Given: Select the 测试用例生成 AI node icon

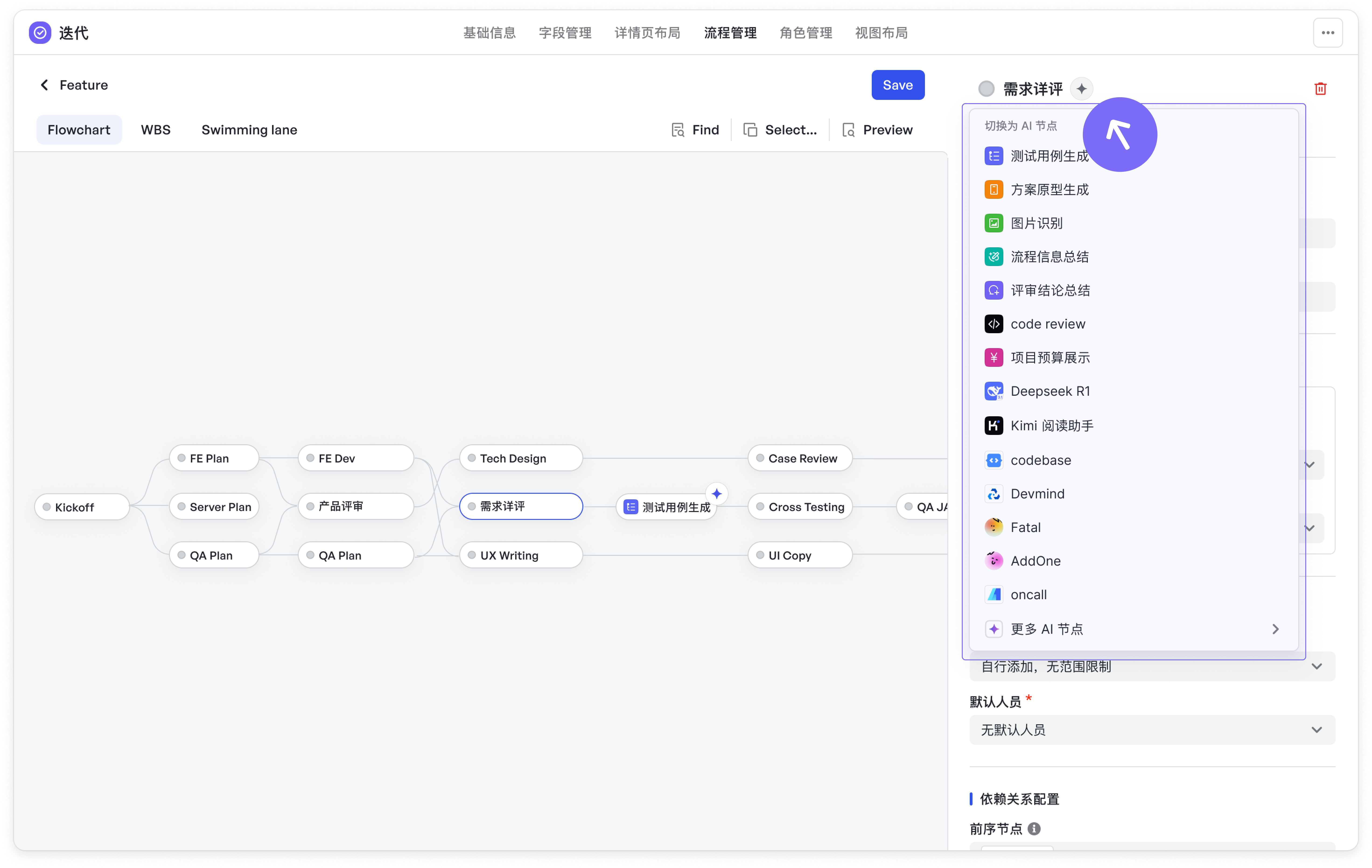Looking at the screenshot, I should point(994,156).
